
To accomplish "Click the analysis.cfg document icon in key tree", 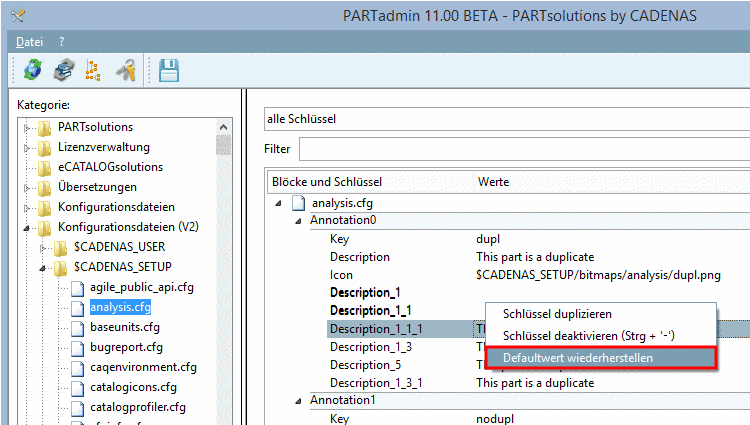I will click(x=298, y=203).
